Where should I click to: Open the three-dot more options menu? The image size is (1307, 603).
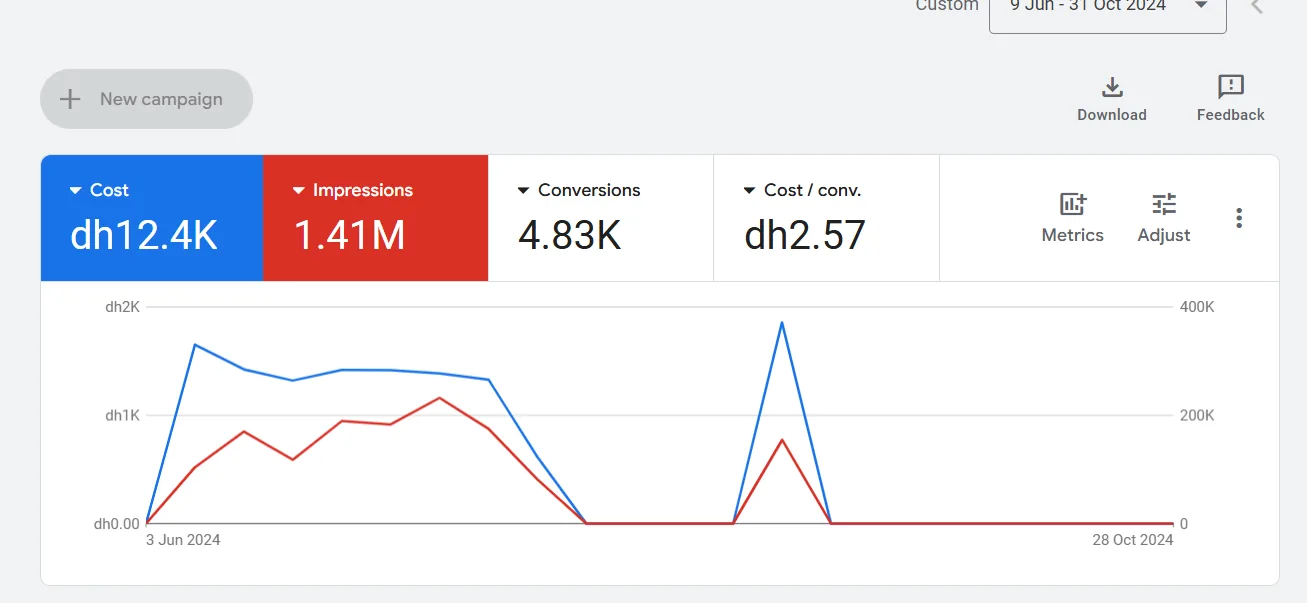(x=1239, y=218)
